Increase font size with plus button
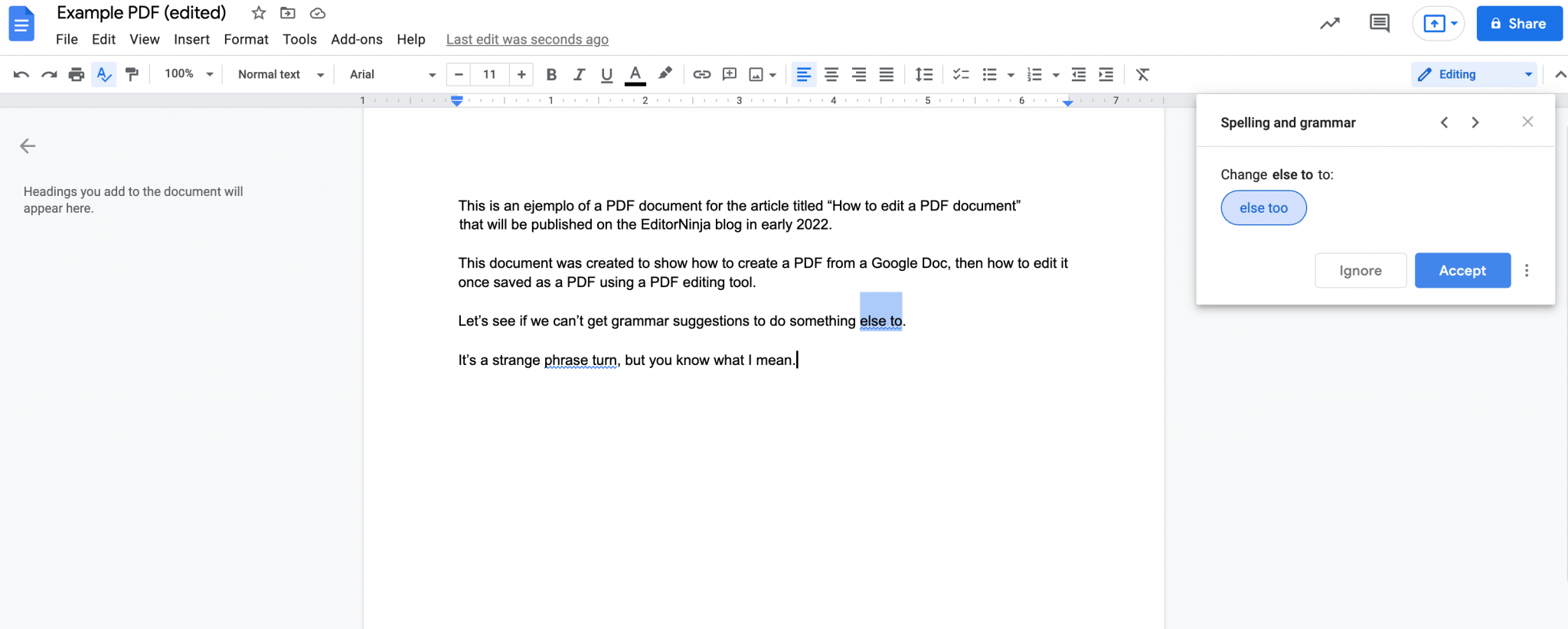The width and height of the screenshot is (1568, 629). [521, 74]
